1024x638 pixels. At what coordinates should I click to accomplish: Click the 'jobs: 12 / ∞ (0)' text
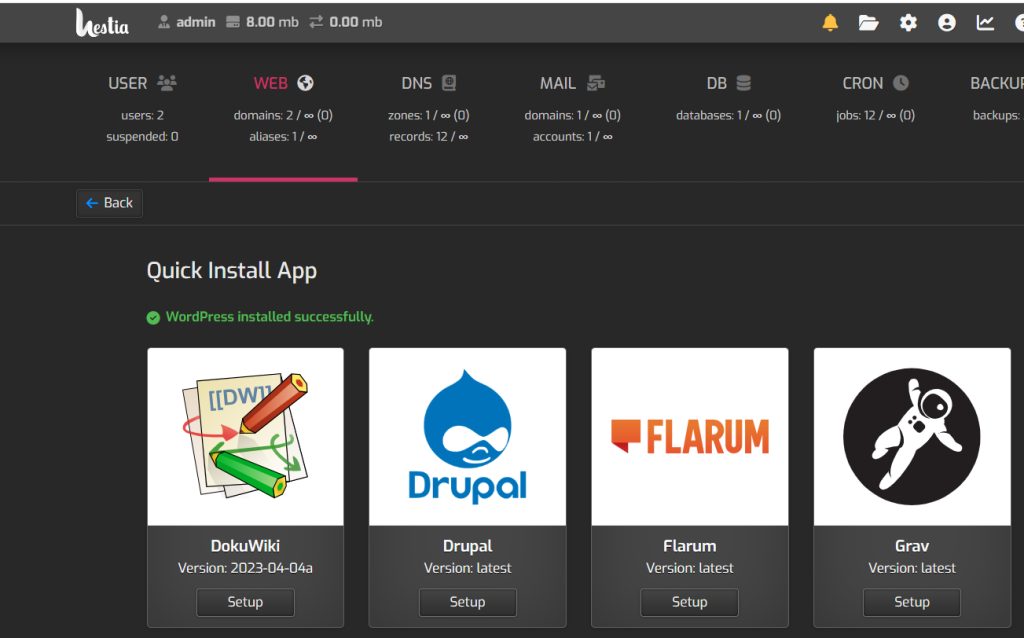[x=875, y=116]
